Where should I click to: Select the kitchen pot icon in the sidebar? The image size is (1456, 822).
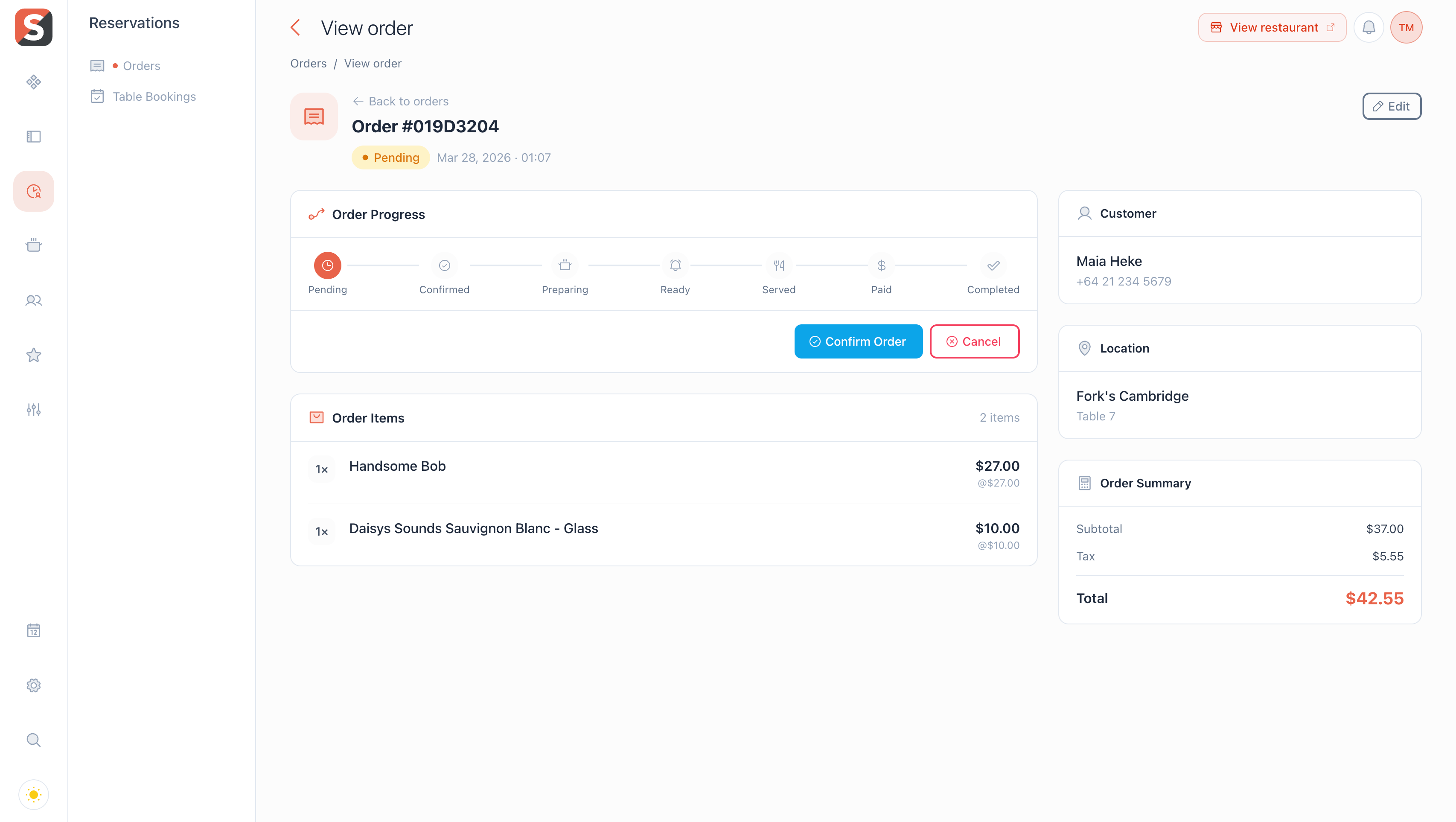[33, 245]
